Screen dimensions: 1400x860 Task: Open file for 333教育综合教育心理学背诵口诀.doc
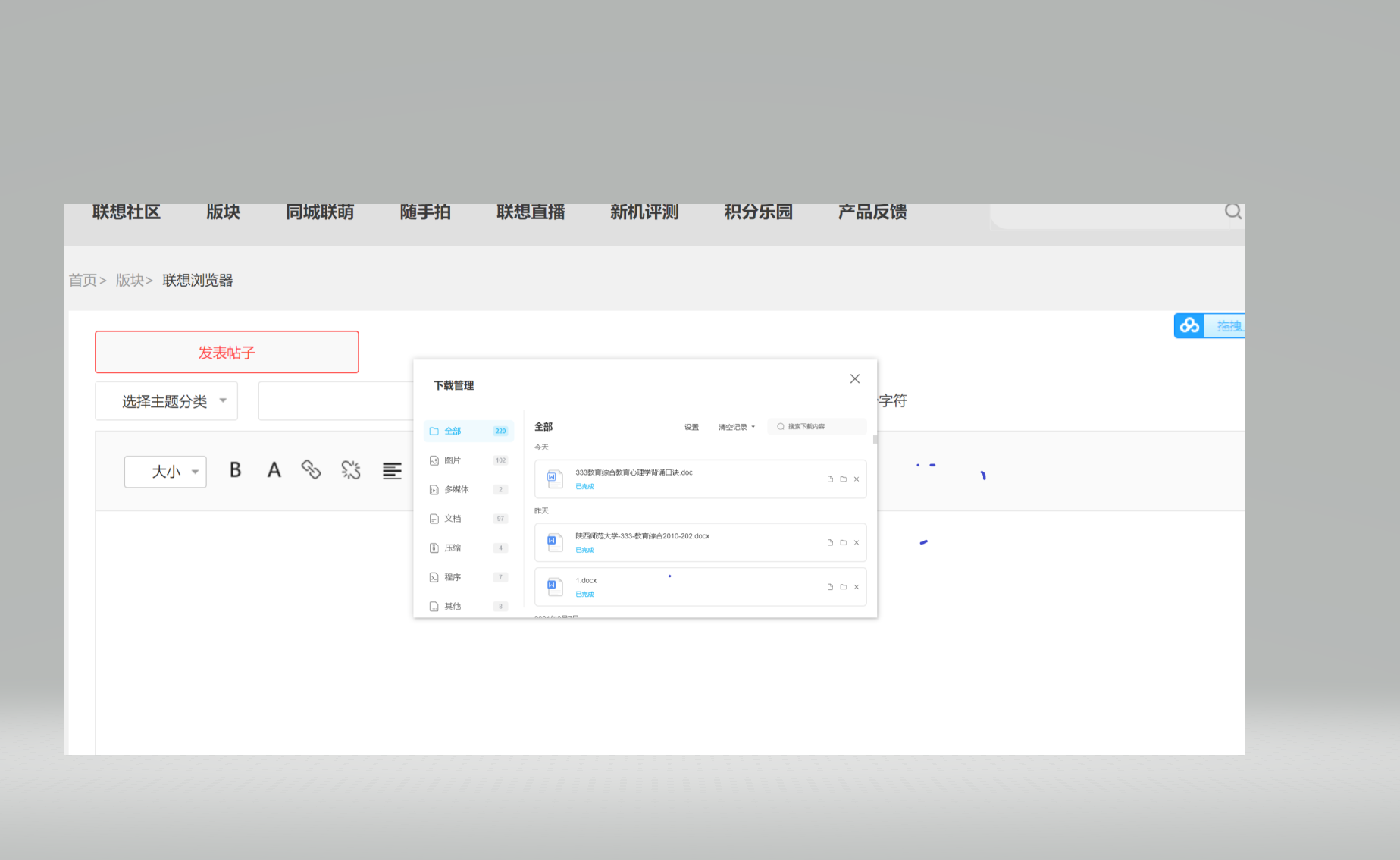pos(830,479)
